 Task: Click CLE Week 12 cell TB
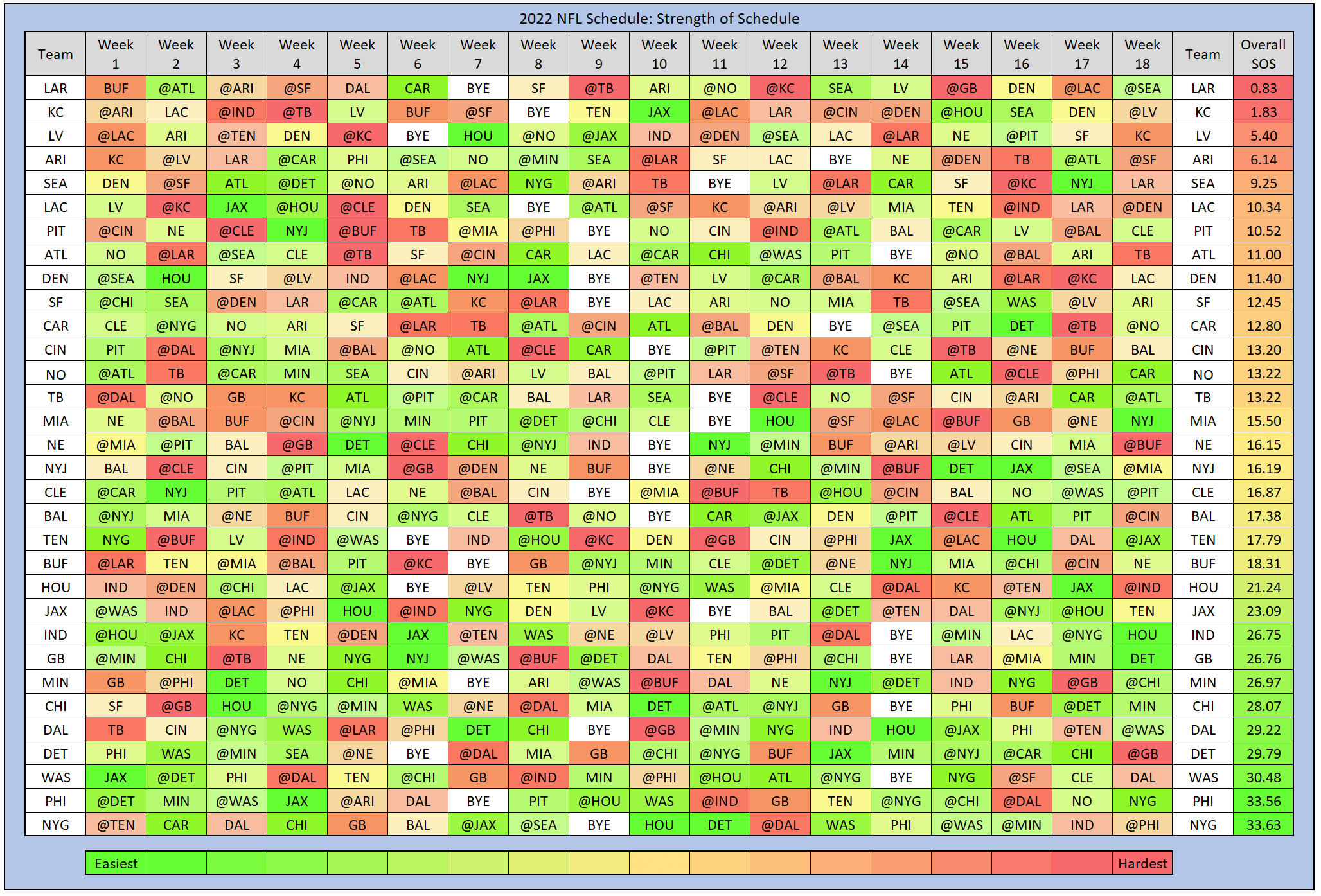pos(780,492)
